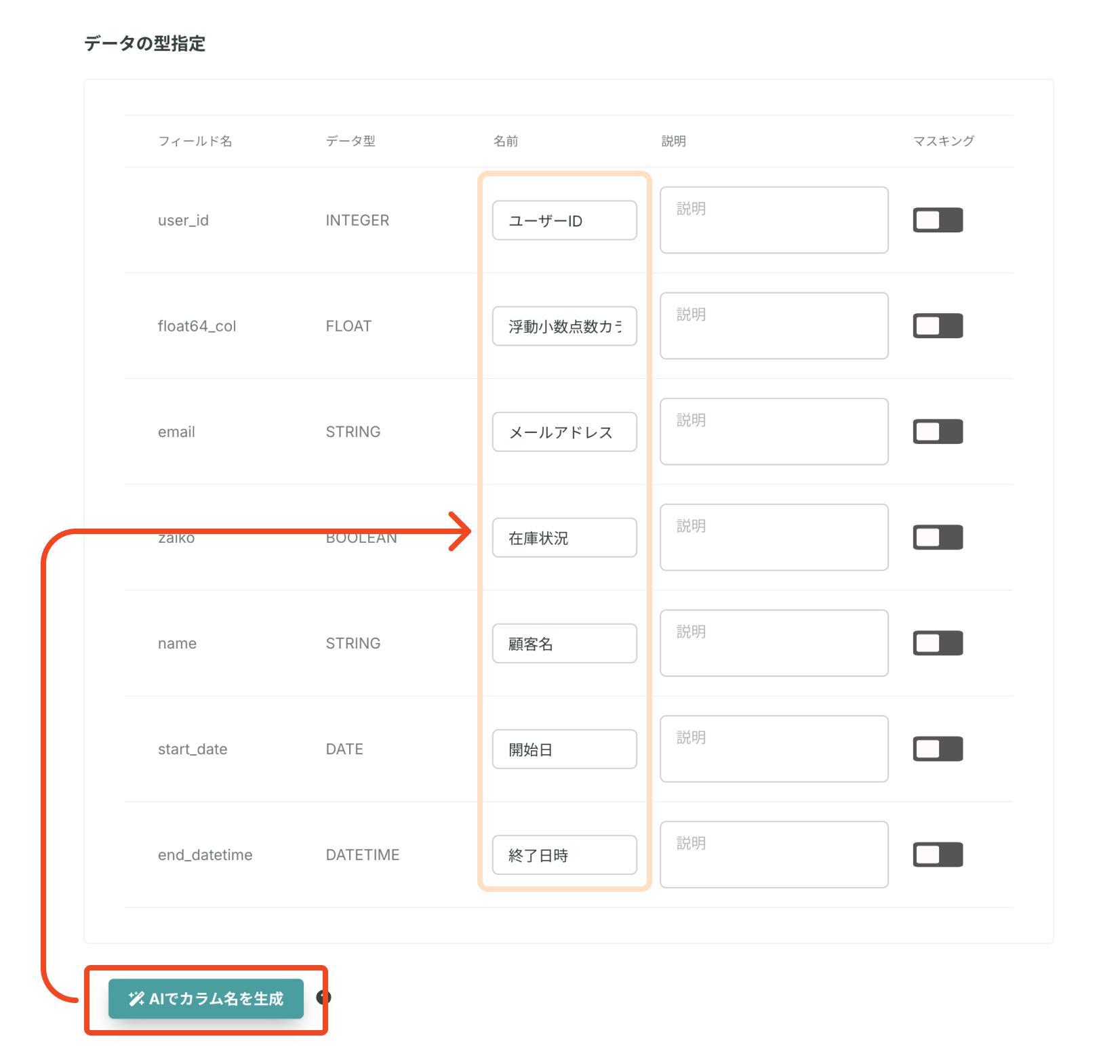Switch on masking for start_date row

click(x=938, y=749)
